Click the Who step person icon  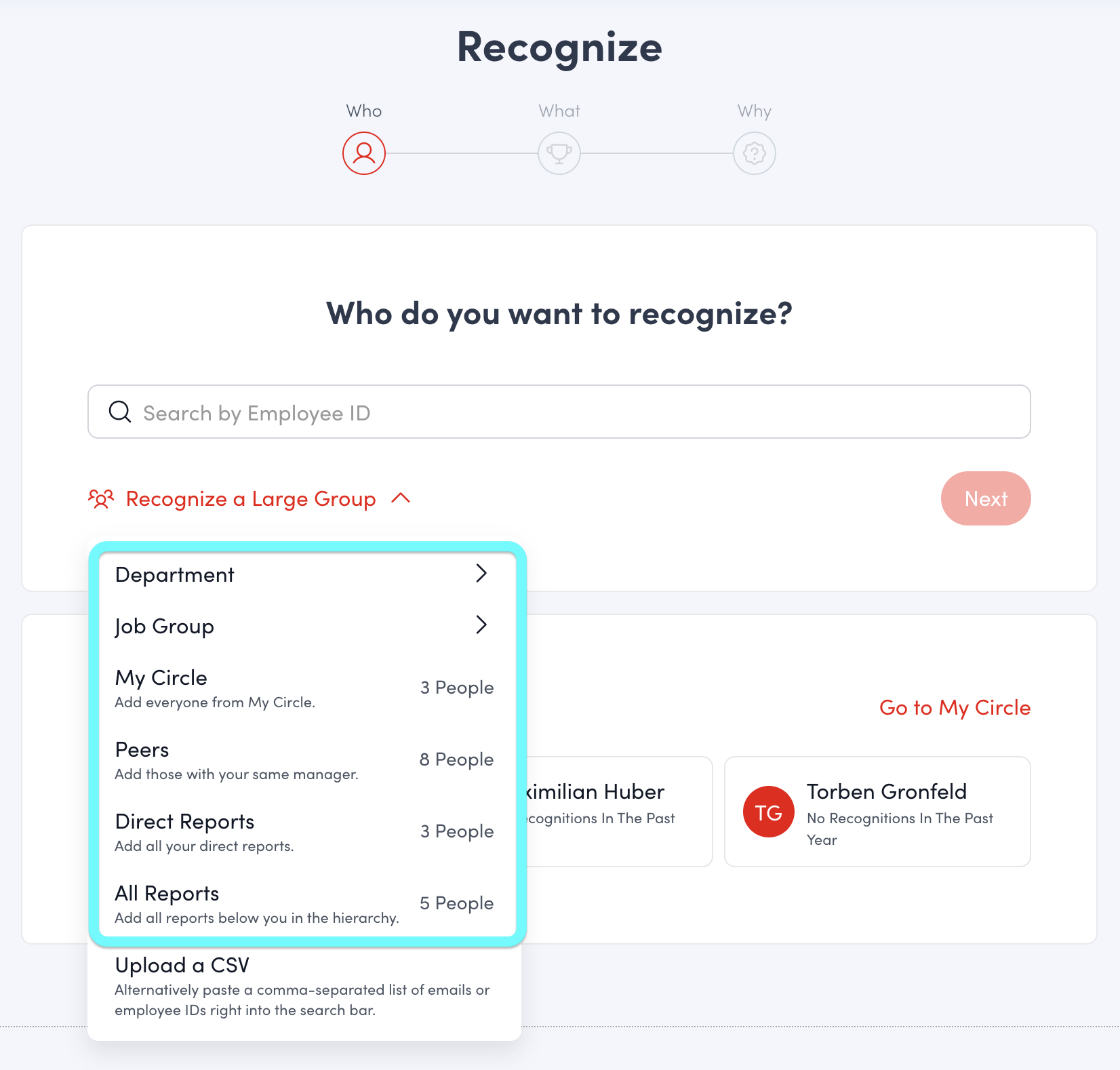pyautogui.click(x=364, y=153)
